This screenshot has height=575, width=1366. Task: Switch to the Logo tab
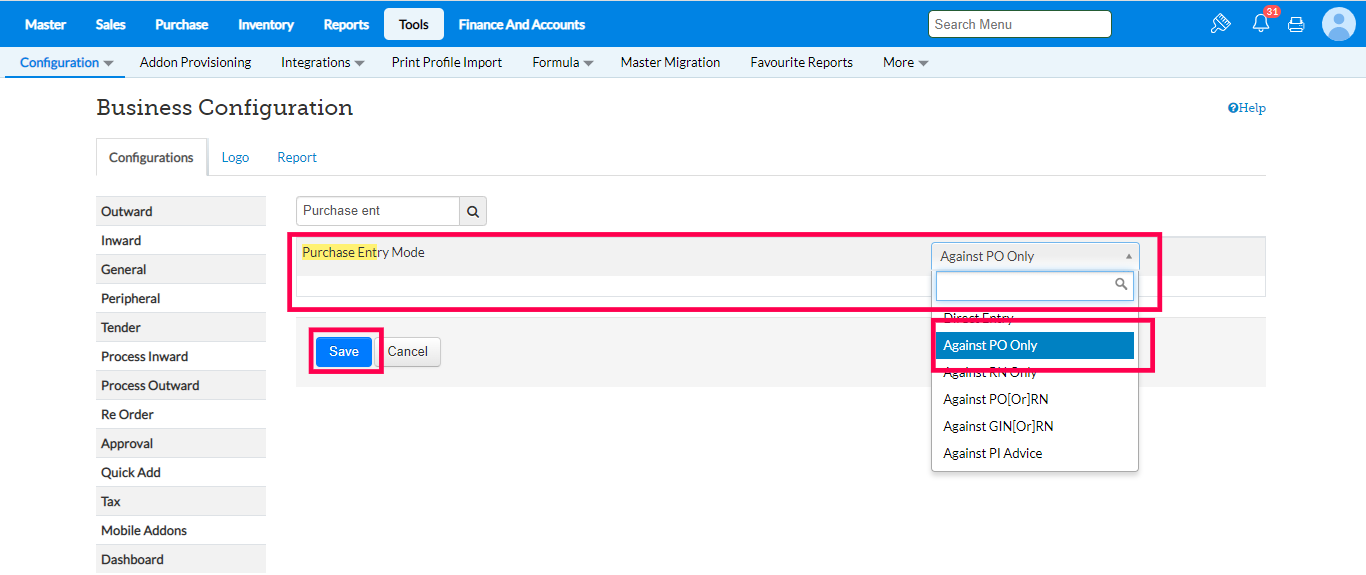click(235, 157)
